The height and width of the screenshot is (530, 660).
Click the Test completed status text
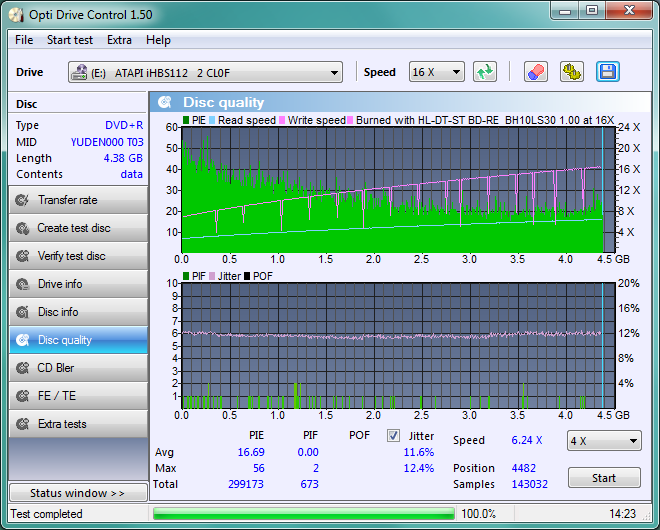click(47, 514)
